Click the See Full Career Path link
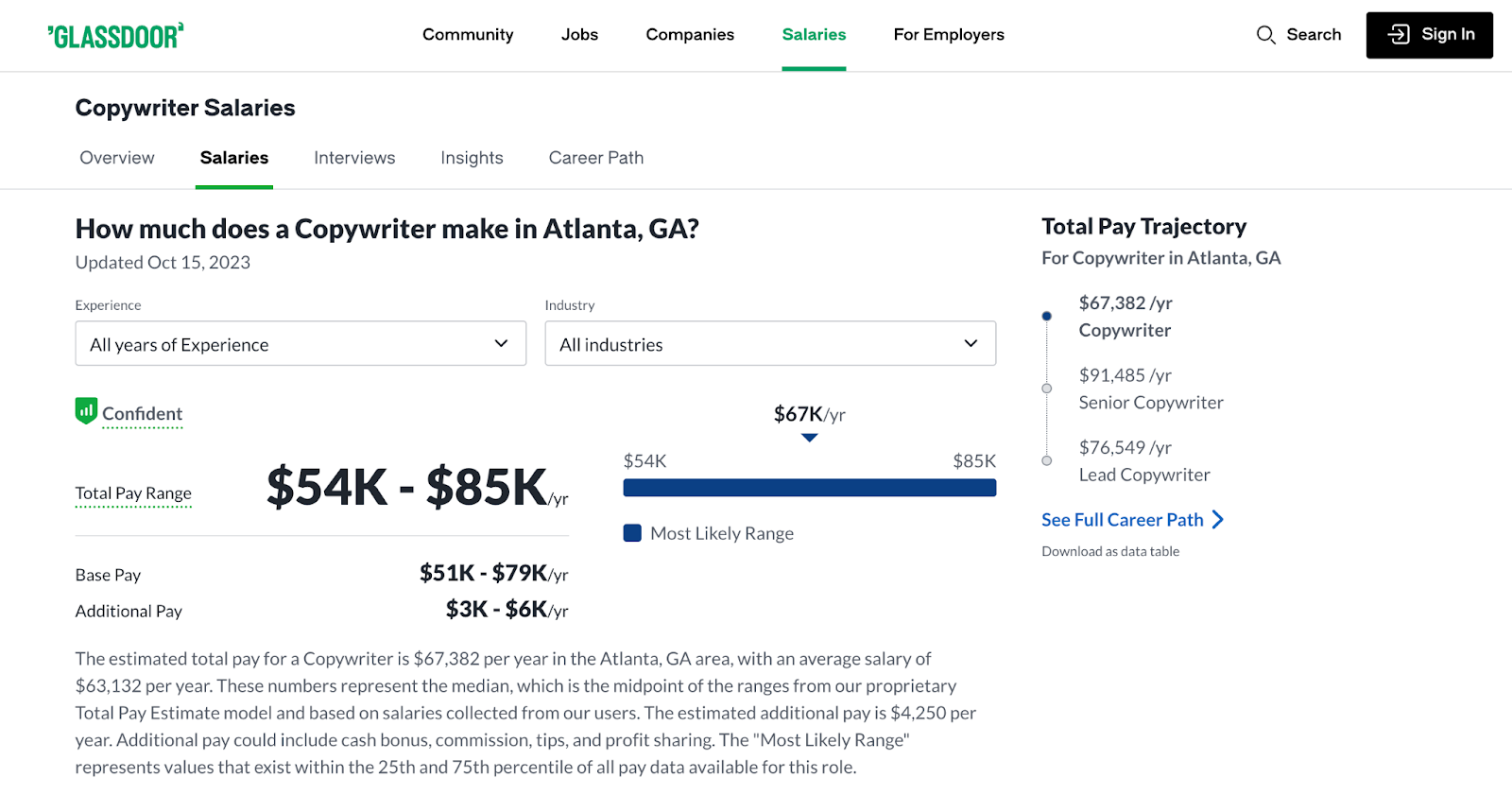Screen dimensions: 1512x795 click(x=1122, y=519)
